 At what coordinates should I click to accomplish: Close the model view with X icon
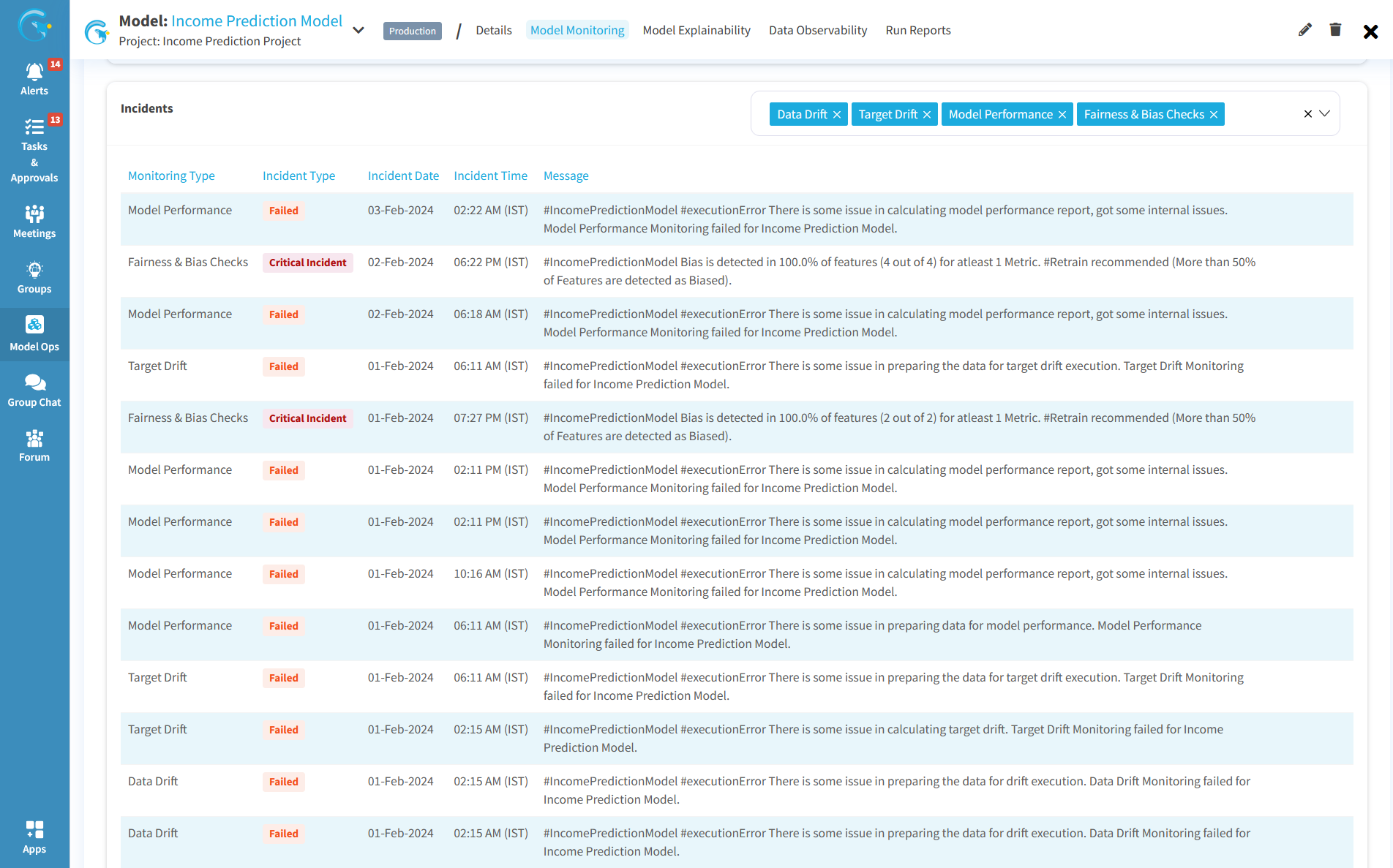pyautogui.click(x=1370, y=31)
